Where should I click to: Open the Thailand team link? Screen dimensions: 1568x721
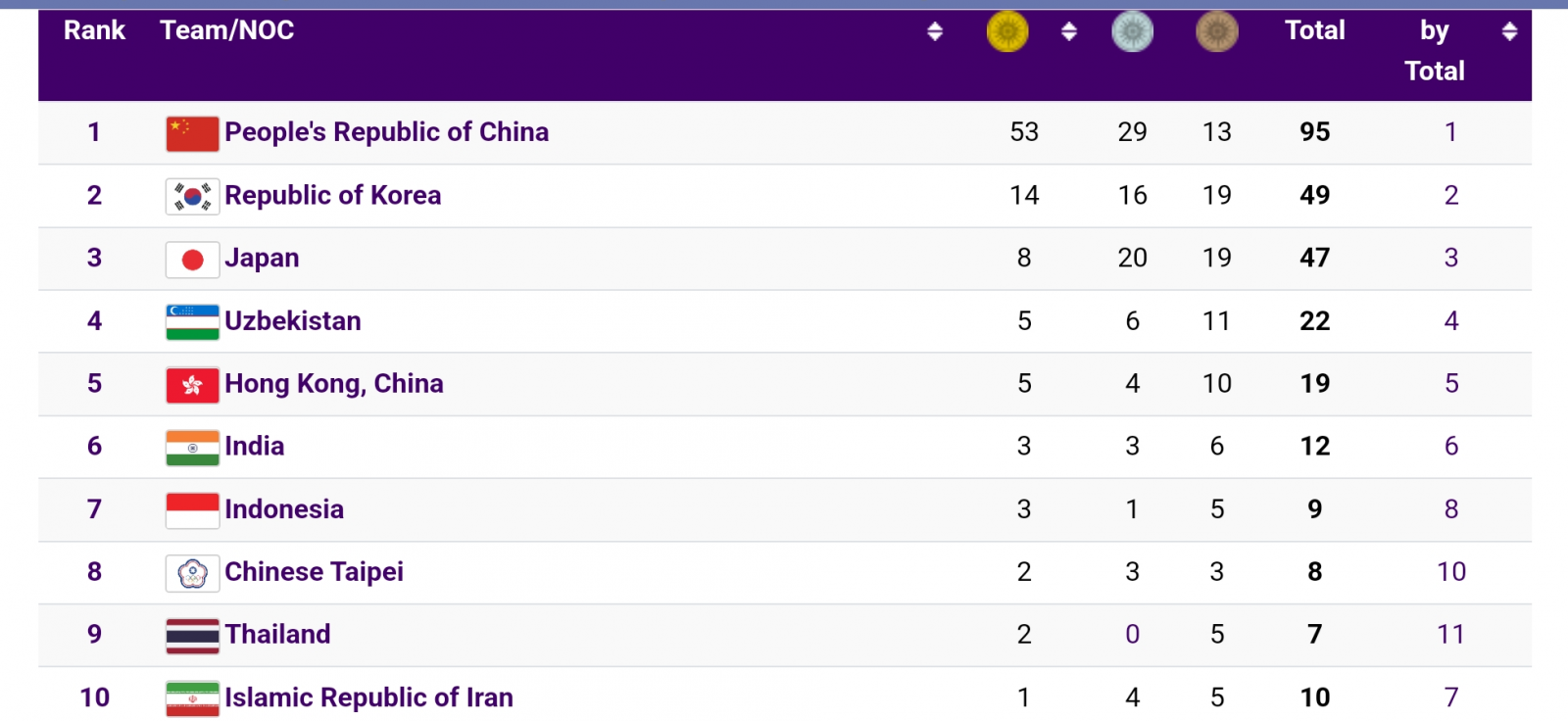[277, 635]
